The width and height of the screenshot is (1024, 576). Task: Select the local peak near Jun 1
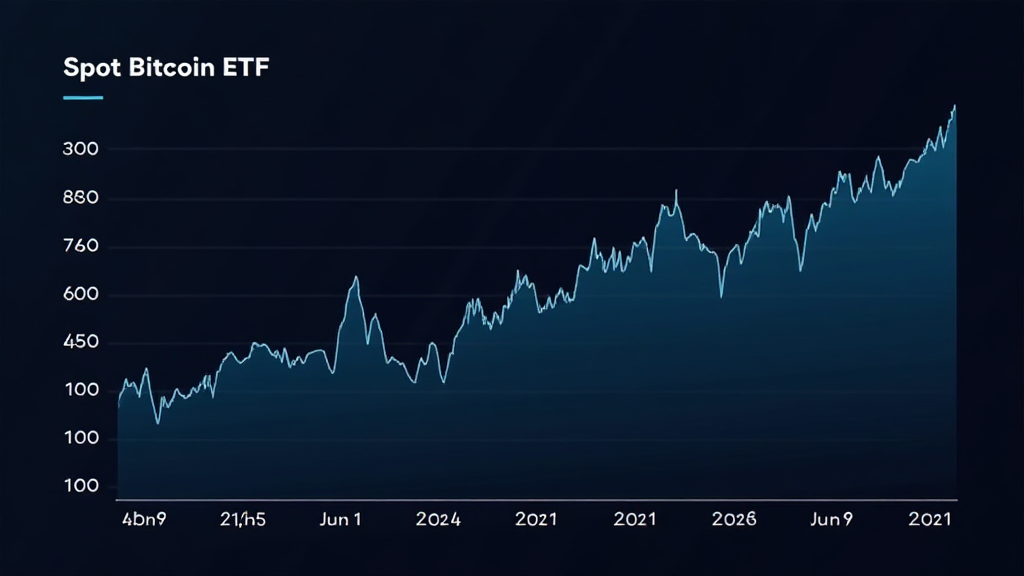(358, 275)
